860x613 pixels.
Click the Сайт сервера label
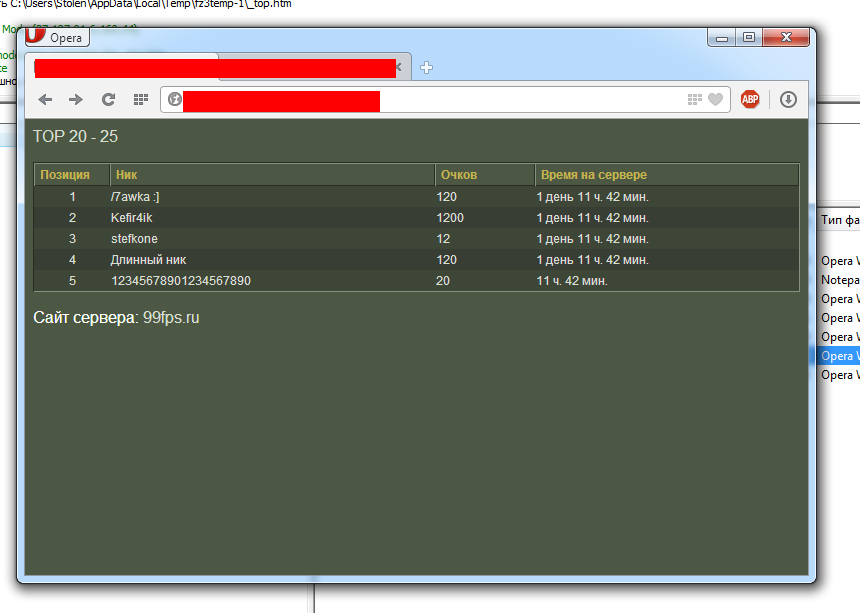[86, 317]
